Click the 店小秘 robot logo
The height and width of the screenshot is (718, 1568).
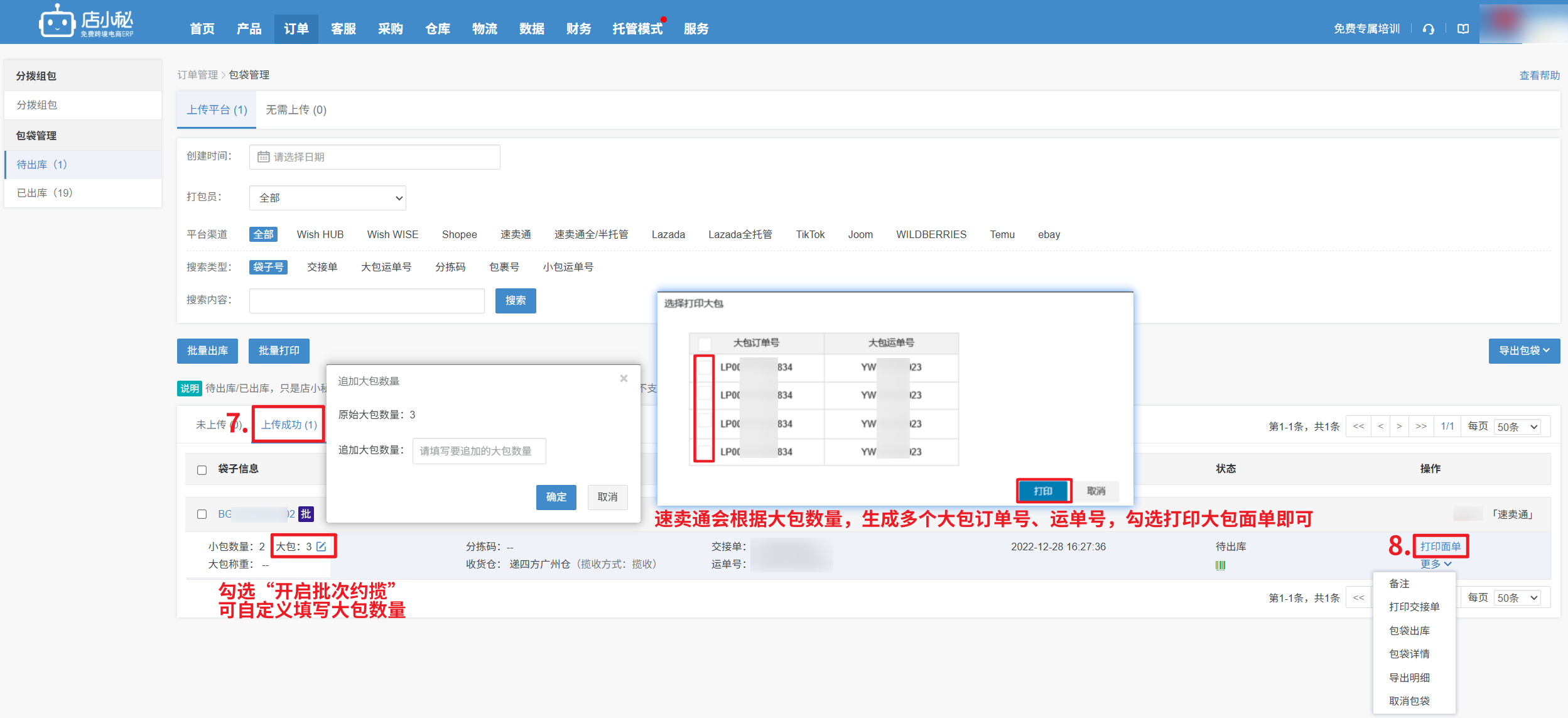pyautogui.click(x=57, y=22)
